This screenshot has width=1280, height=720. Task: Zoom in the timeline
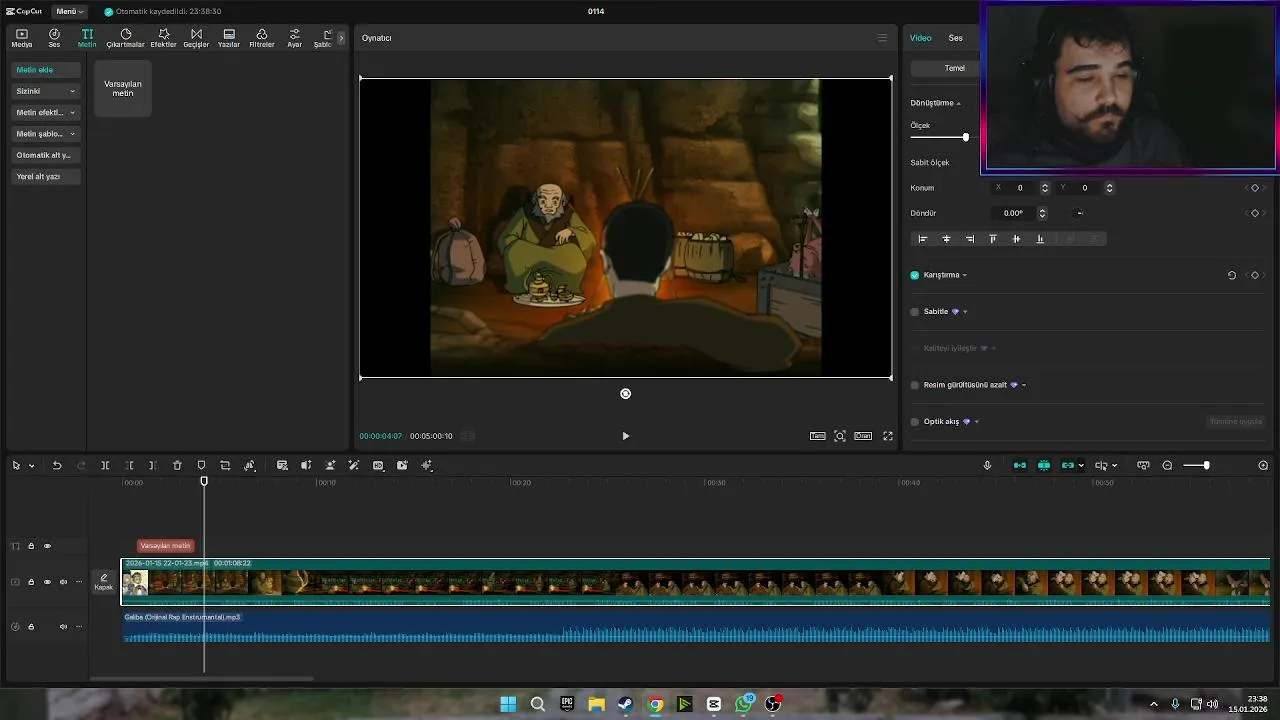pos(1263,465)
